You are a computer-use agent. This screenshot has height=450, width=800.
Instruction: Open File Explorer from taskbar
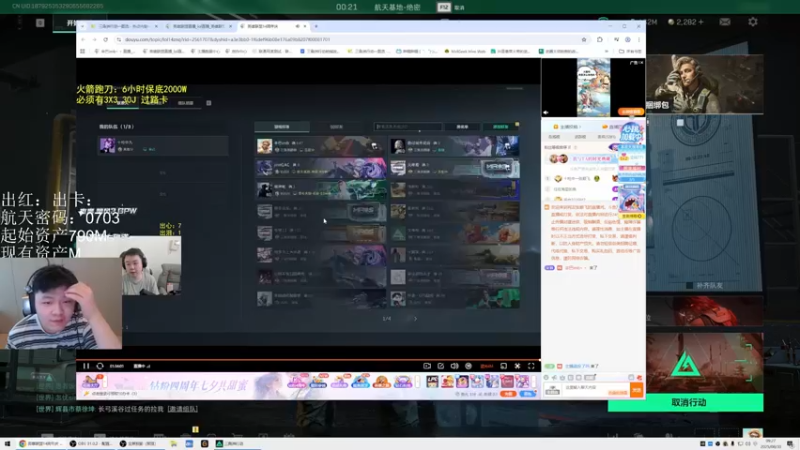174,443
